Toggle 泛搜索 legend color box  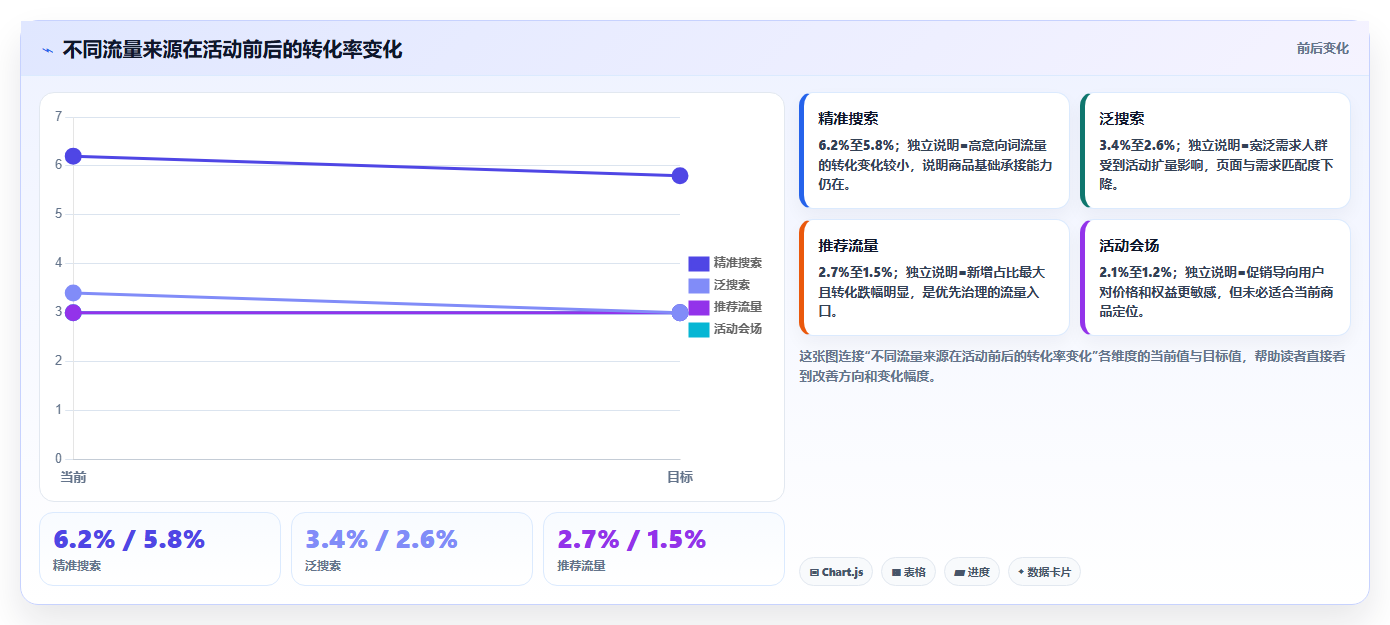coord(698,285)
